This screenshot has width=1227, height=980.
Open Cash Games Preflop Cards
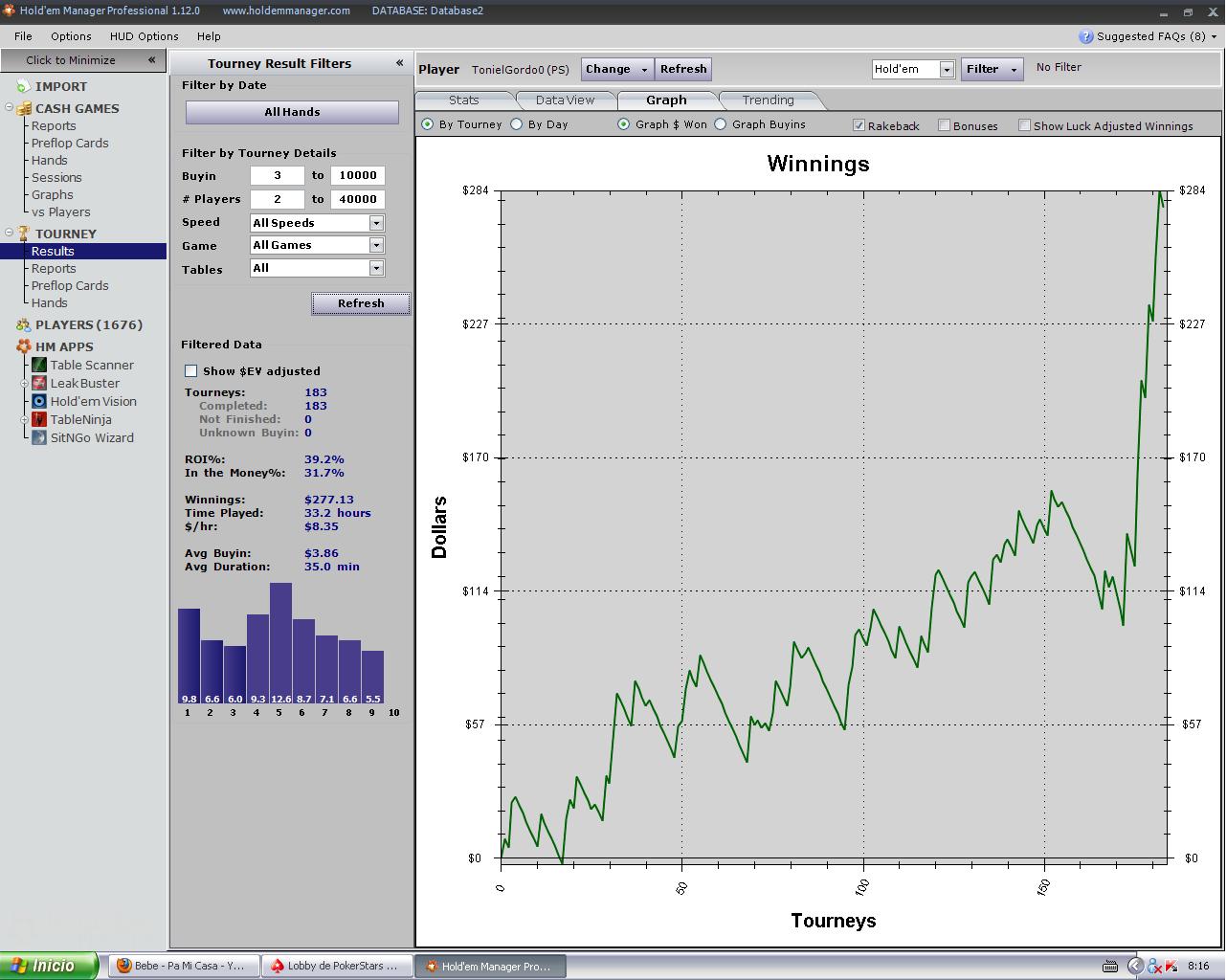pos(70,143)
